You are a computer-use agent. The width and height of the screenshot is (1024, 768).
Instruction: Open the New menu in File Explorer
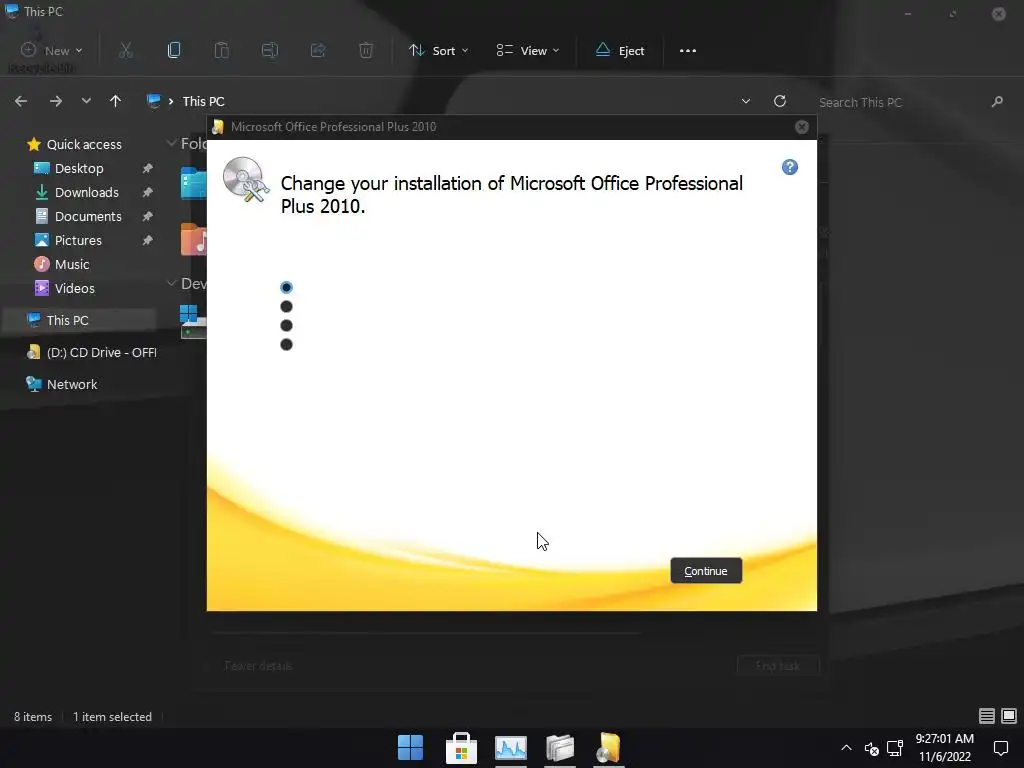[x=52, y=50]
